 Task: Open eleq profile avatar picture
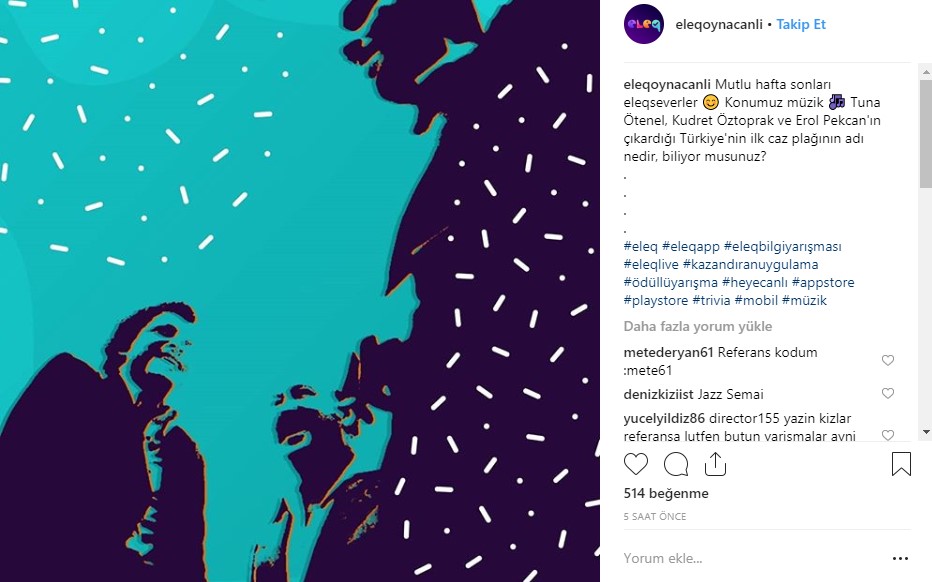644,24
